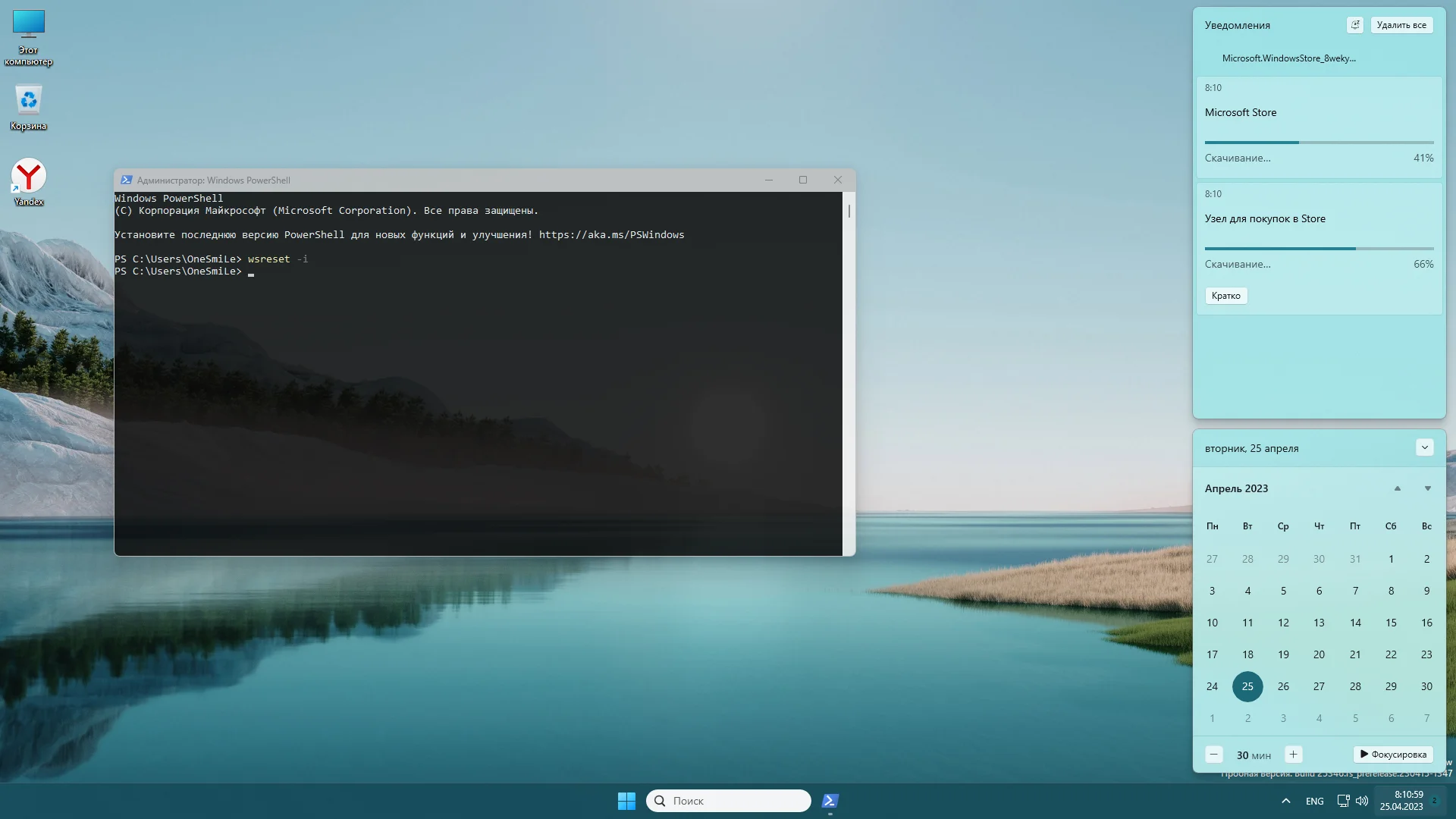Viewport: 1456px width, 819px height.
Task: Click the Windows Start button
Action: [x=626, y=801]
